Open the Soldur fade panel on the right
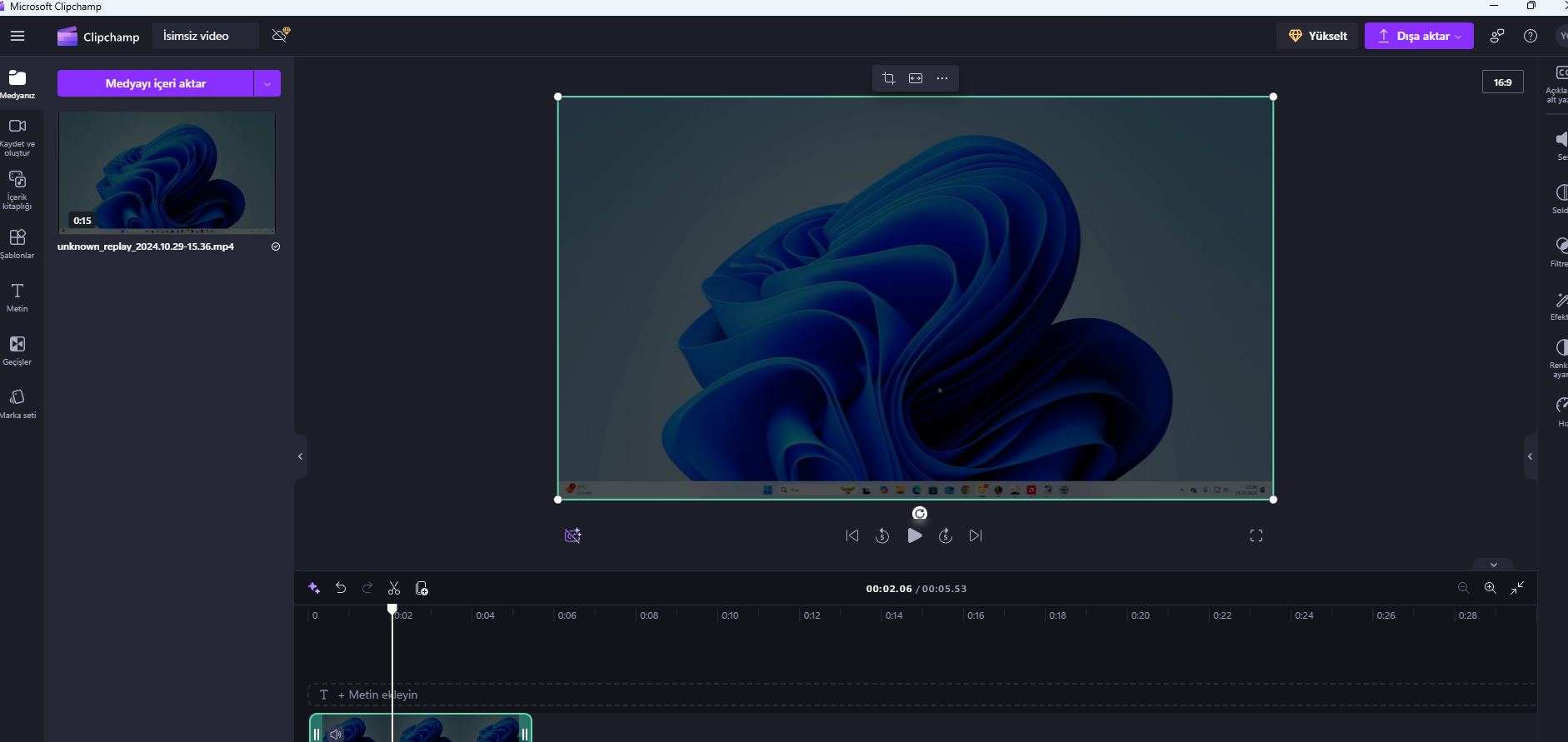 coord(1560,199)
